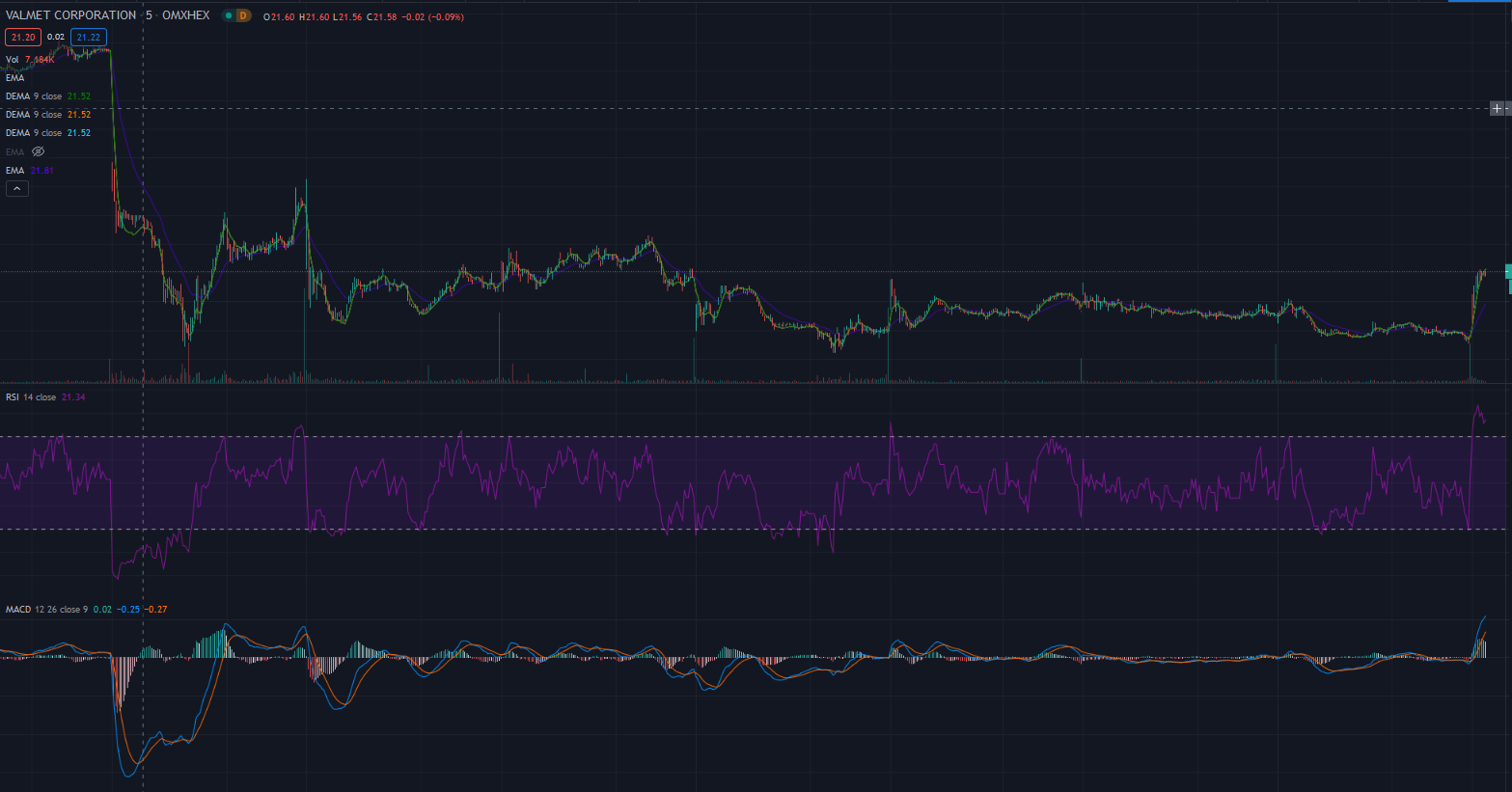The width and height of the screenshot is (1512, 792).
Task: Click the blue MACD value −0.25
Action: pos(128,610)
